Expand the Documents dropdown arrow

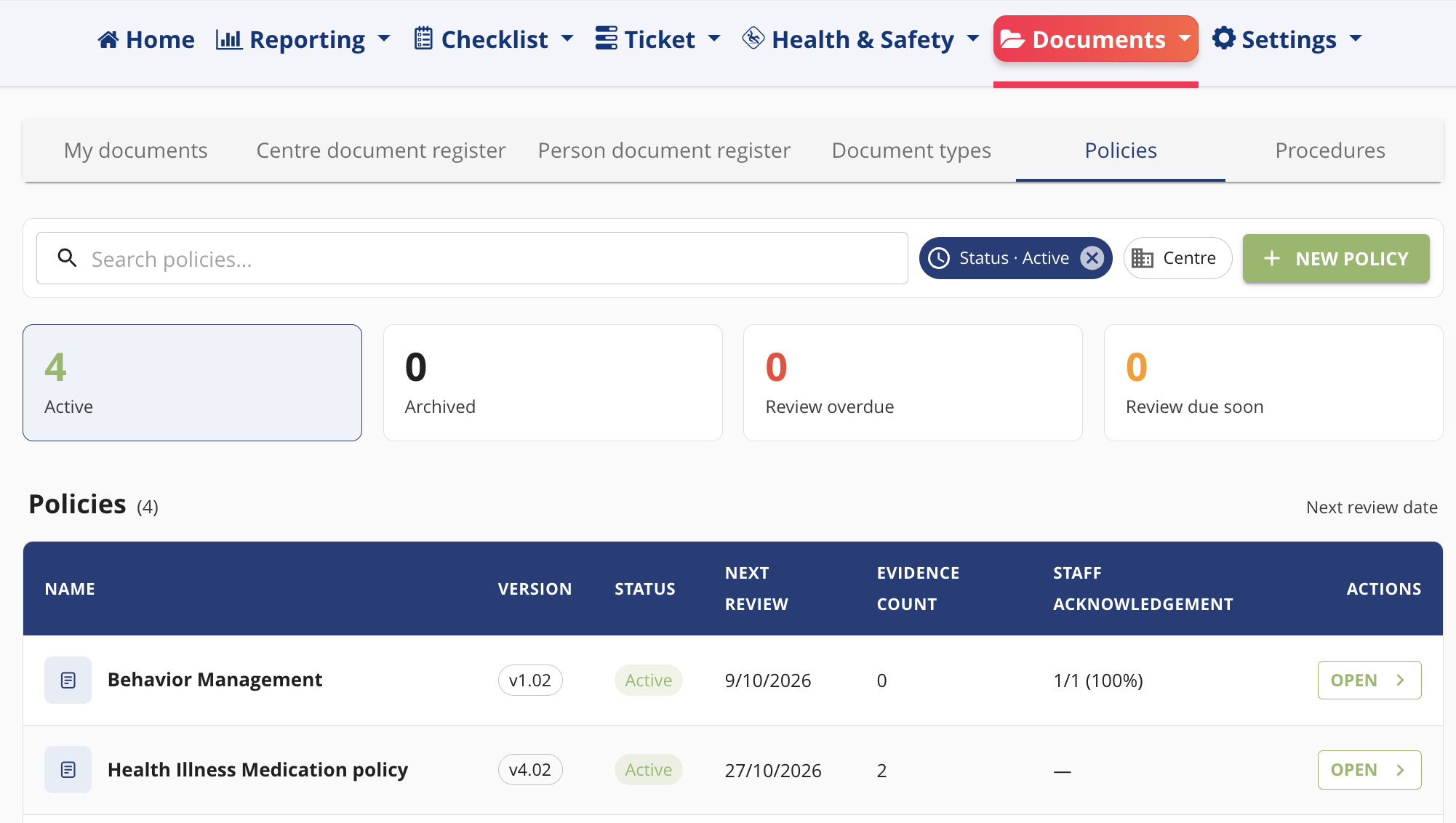[x=1185, y=38]
